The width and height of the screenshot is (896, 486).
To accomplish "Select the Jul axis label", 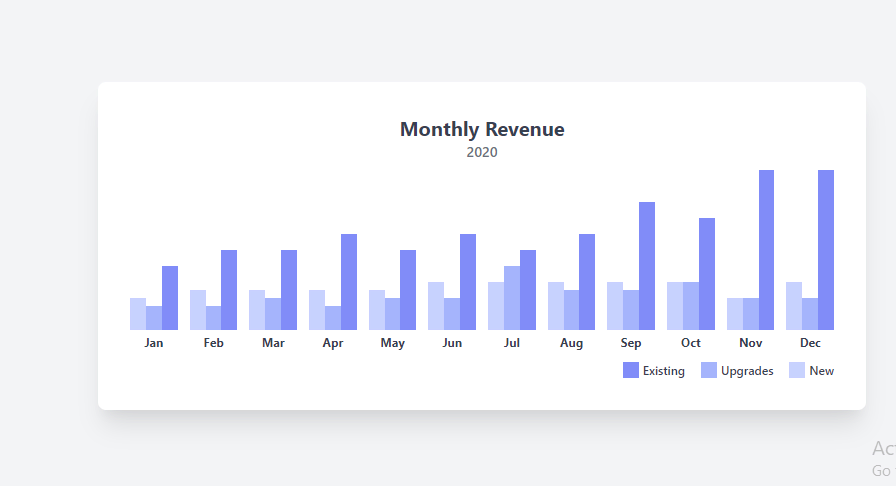I will 511,342.
